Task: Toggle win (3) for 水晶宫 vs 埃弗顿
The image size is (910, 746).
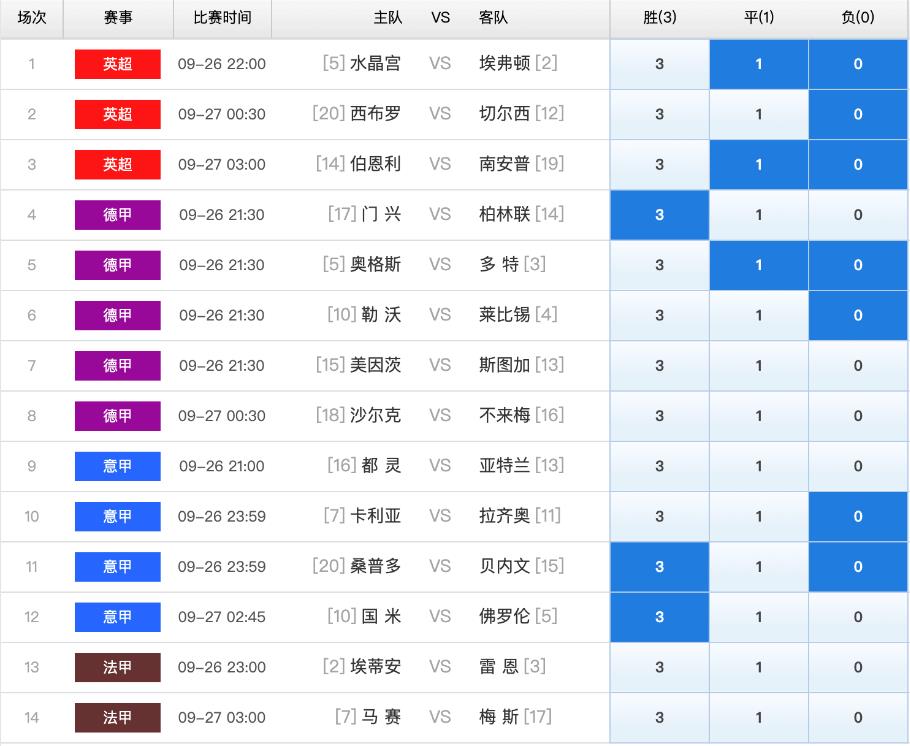Action: pos(659,64)
